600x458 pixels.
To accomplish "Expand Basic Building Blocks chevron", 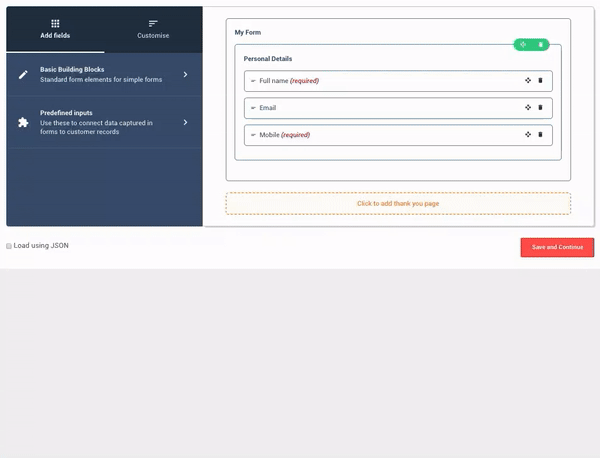I will (x=185, y=75).
